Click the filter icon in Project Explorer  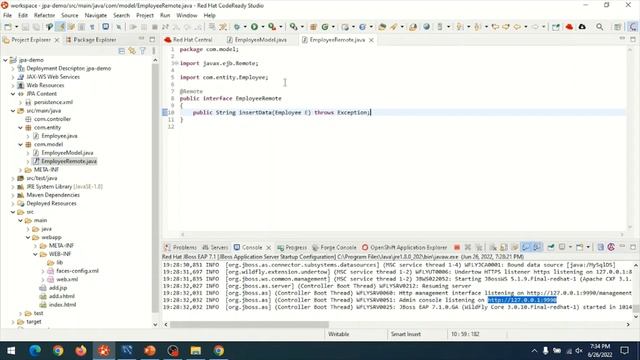142,51
